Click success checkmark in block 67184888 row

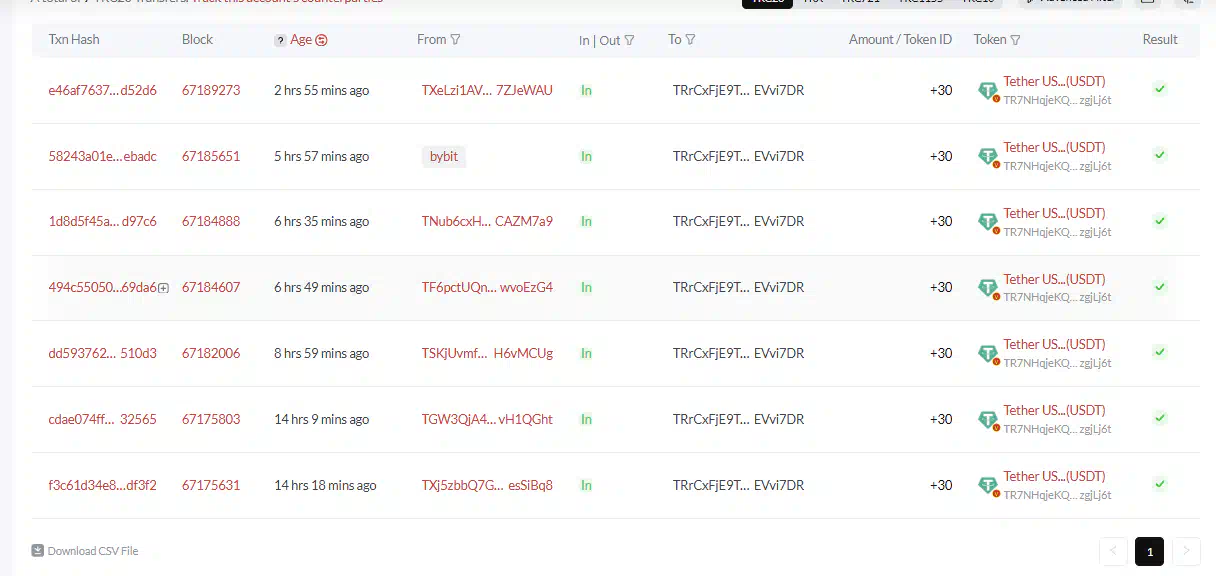(1160, 221)
